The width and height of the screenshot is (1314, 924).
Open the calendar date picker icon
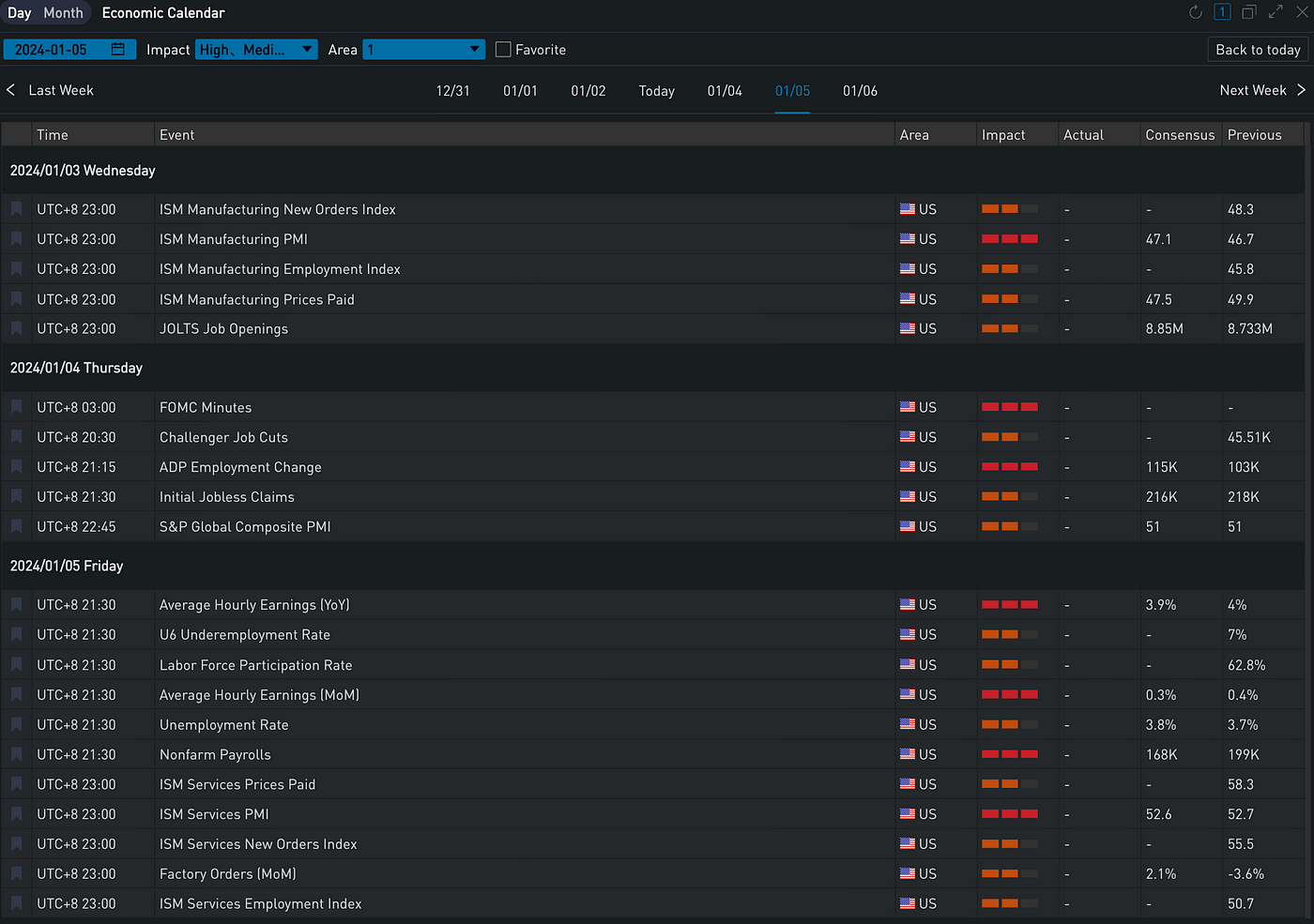pyautogui.click(x=118, y=50)
